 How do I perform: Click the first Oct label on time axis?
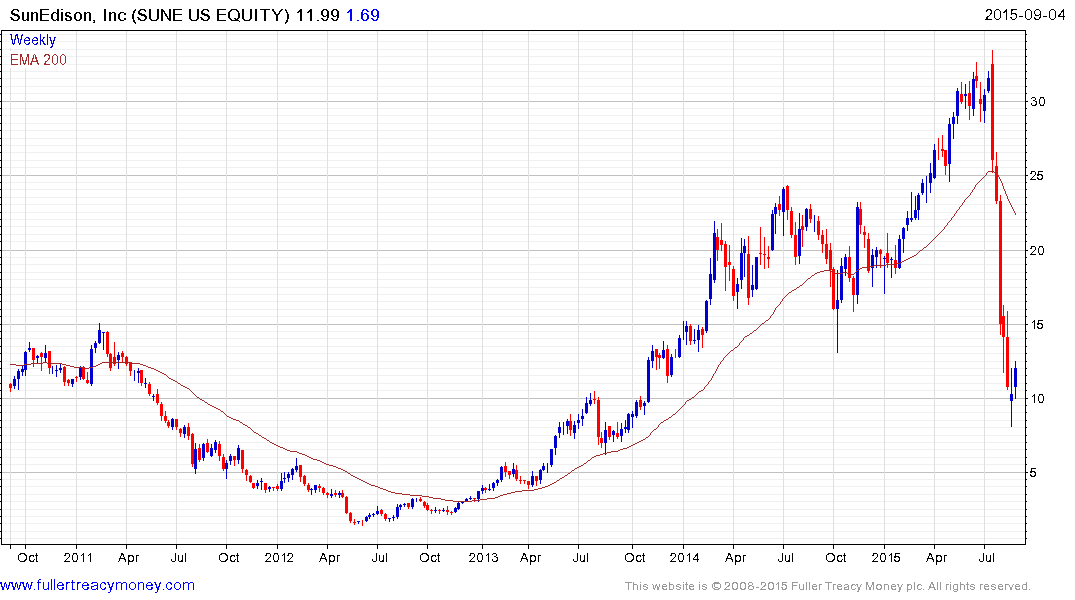[27, 557]
